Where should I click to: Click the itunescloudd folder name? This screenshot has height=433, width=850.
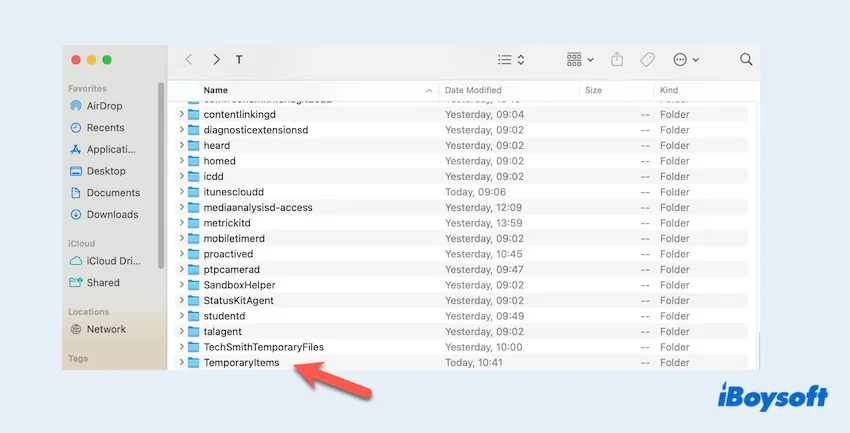[234, 192]
